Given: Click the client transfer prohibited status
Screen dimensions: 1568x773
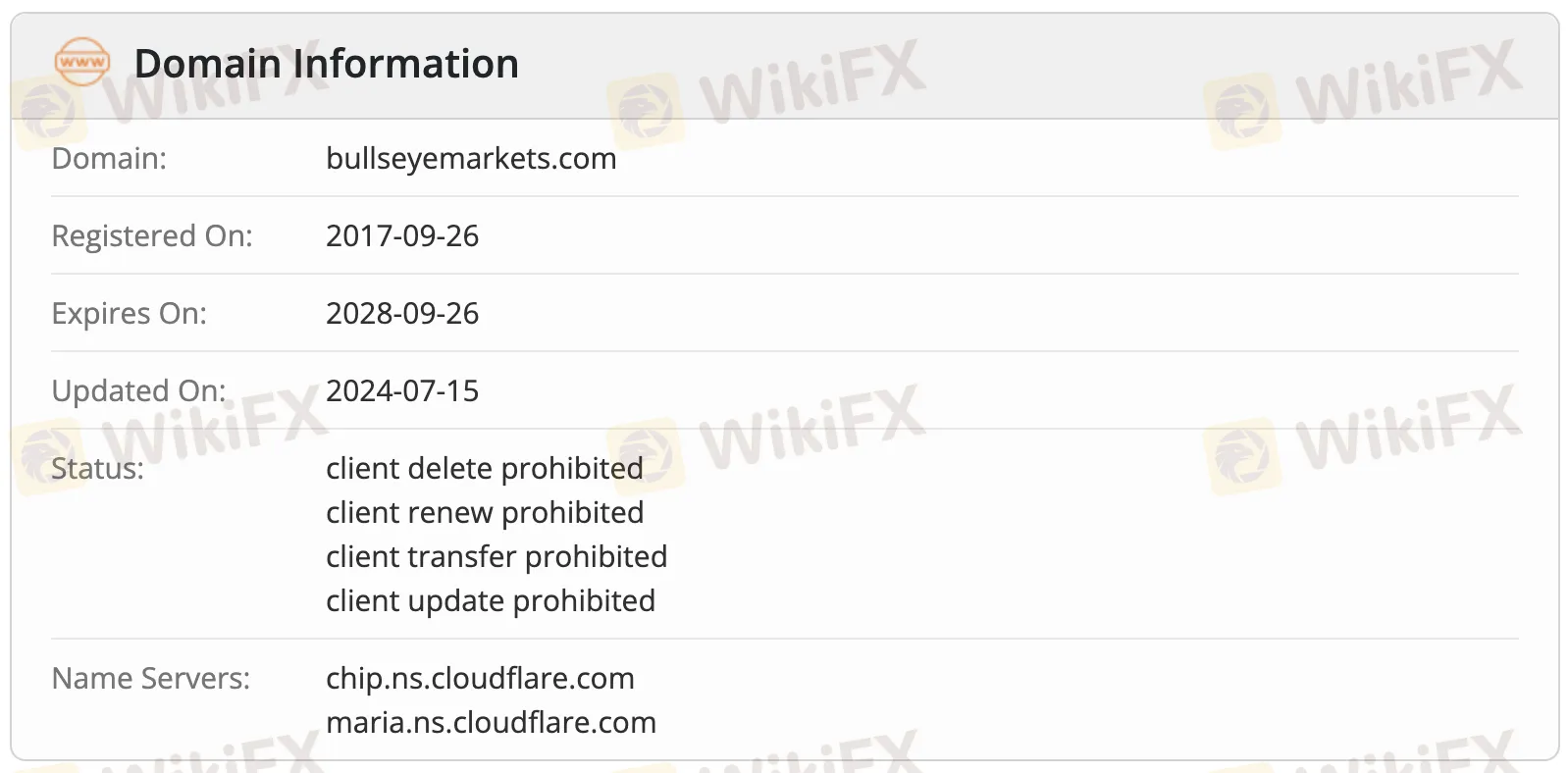Looking at the screenshot, I should (497, 556).
